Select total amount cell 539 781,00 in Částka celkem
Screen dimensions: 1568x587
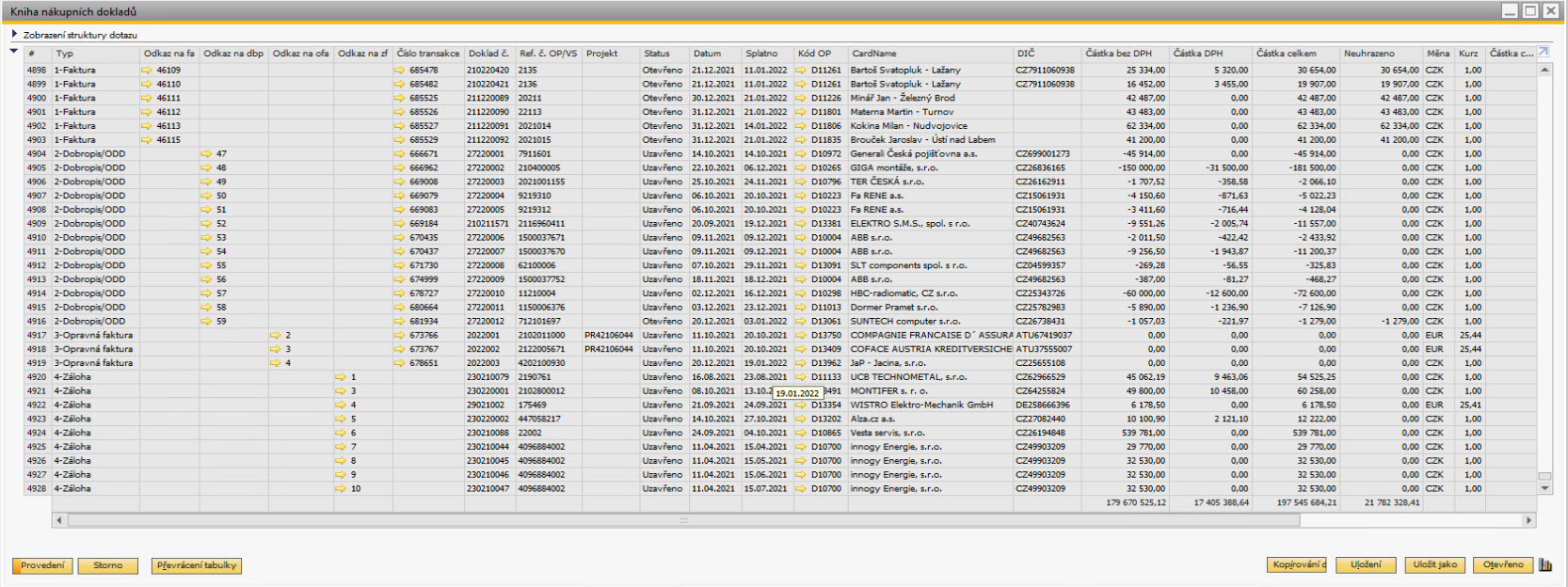1296,434
